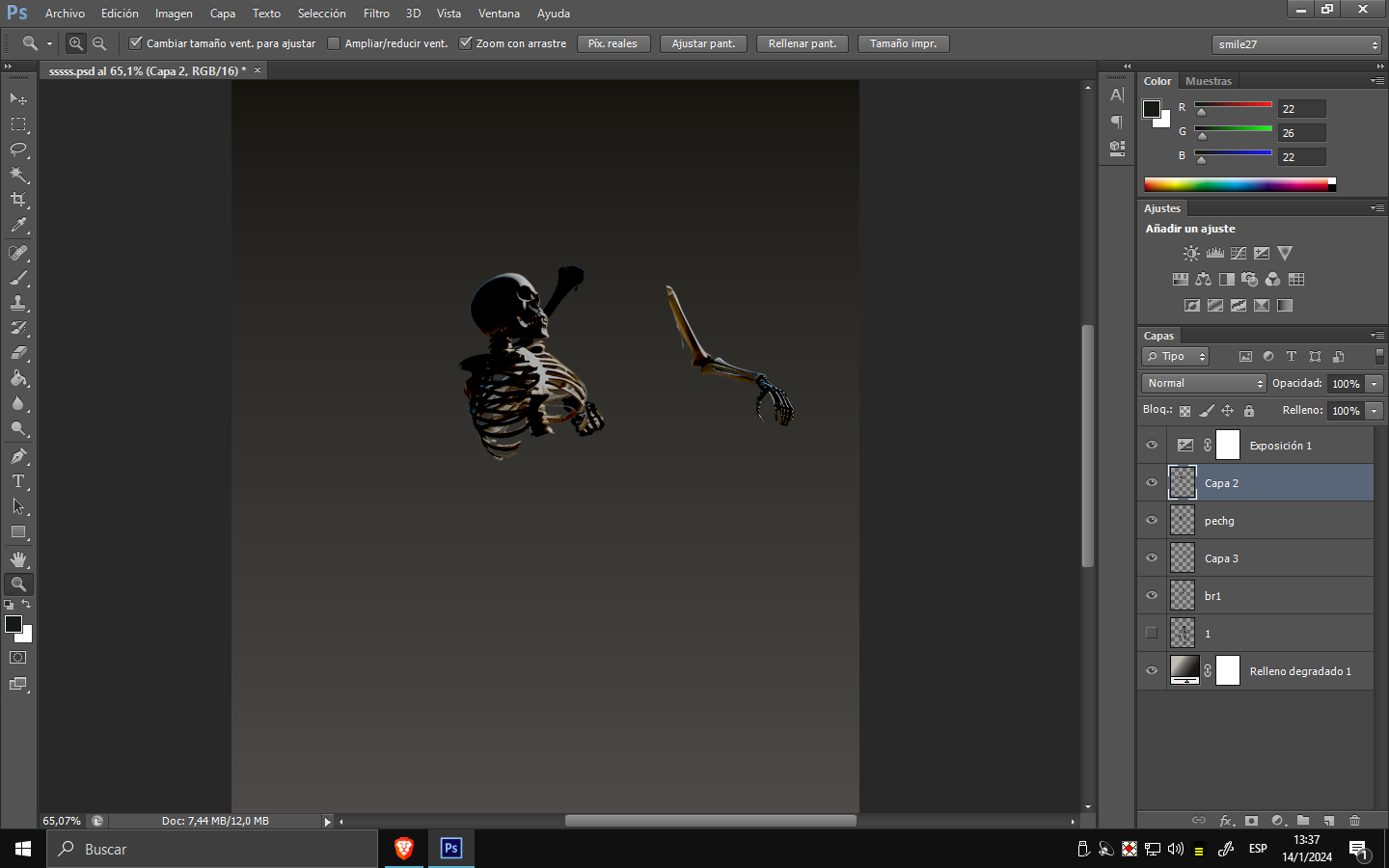1389x868 pixels.
Task: Select the Rectangle shape tool
Action: point(18,532)
